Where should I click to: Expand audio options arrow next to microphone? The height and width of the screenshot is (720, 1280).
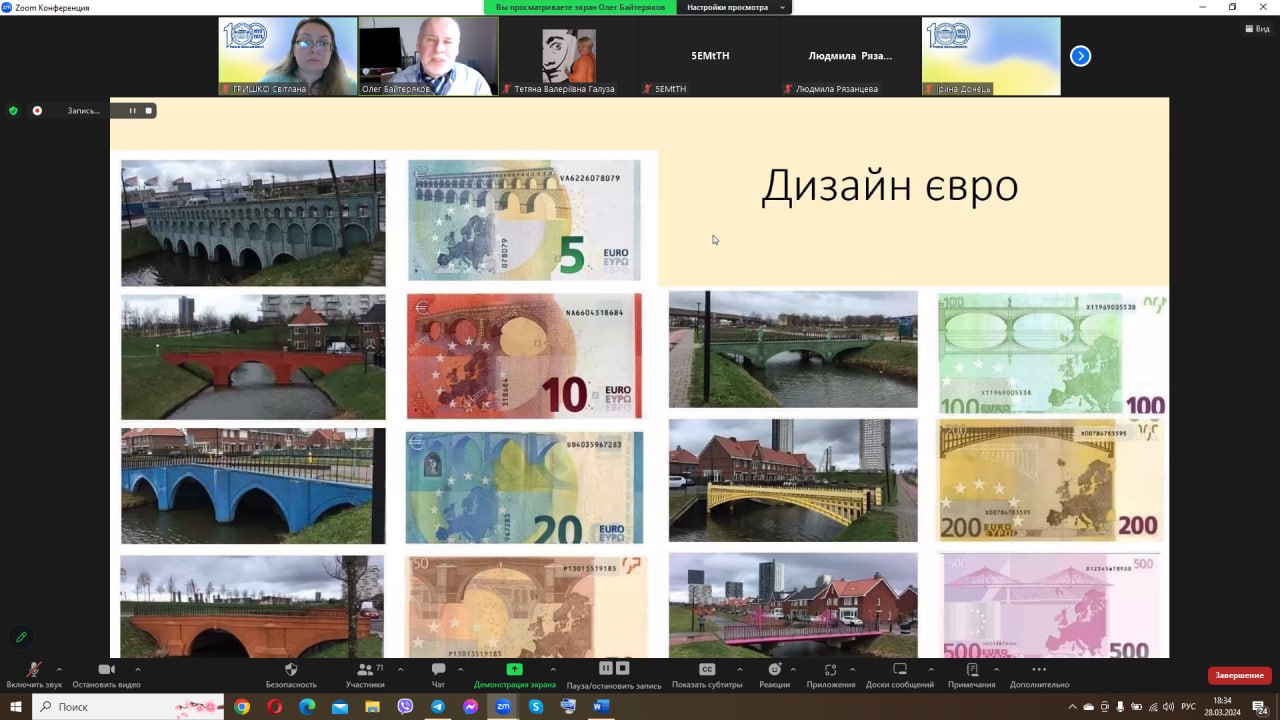(59, 669)
